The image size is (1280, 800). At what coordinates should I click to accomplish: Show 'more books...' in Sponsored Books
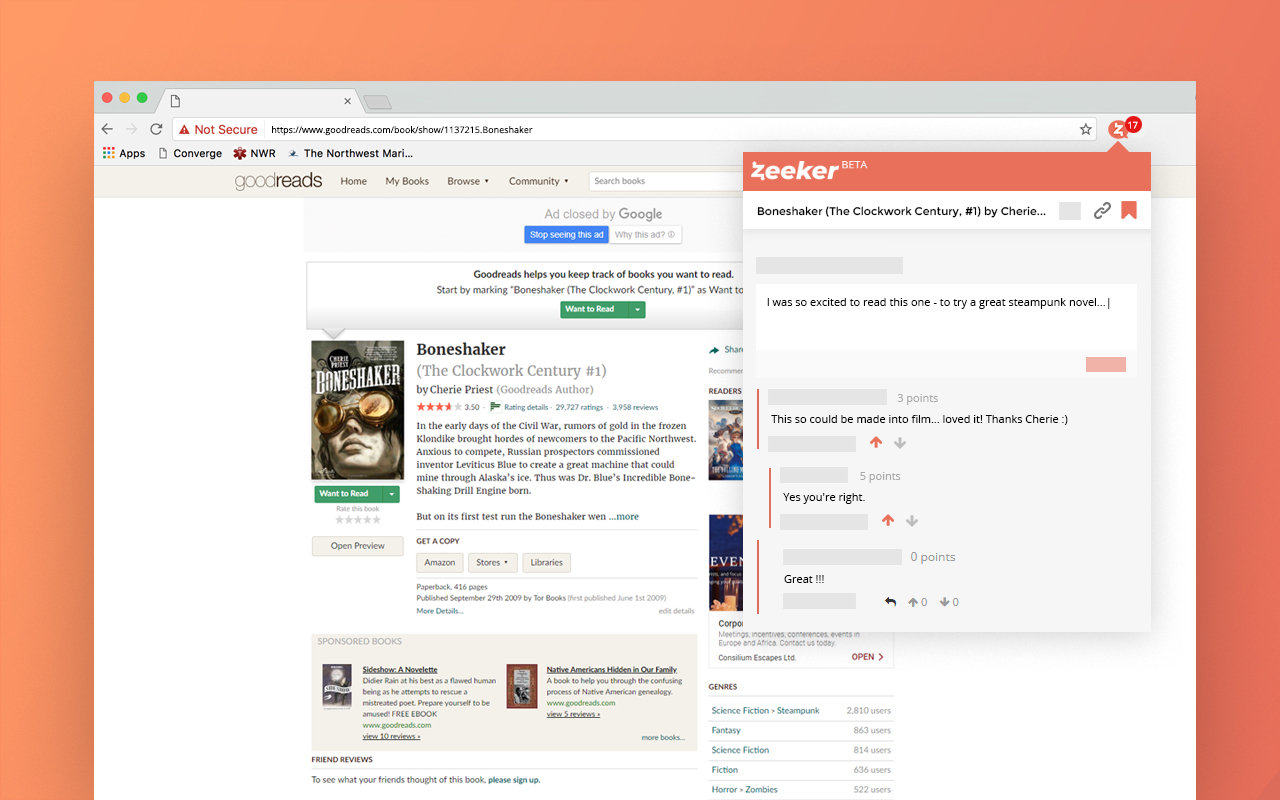coord(663,737)
